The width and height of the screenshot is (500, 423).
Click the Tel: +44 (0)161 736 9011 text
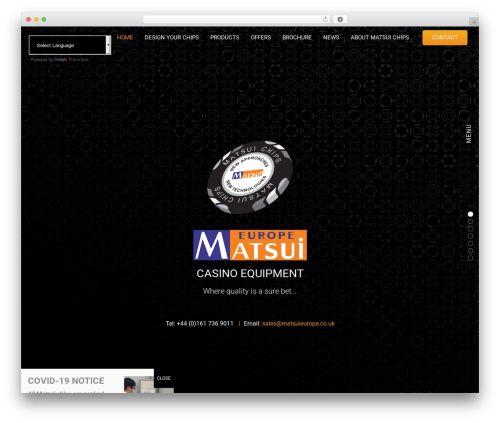coord(199,323)
